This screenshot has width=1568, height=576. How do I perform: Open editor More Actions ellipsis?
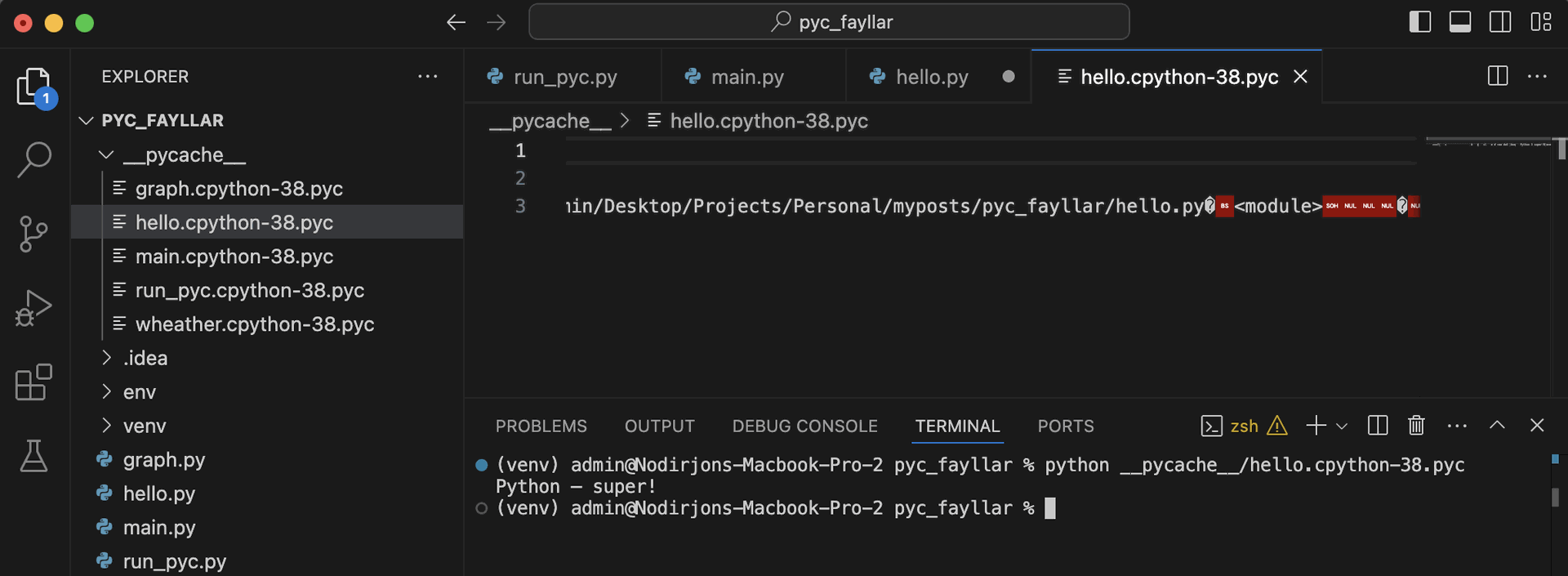point(1538,76)
